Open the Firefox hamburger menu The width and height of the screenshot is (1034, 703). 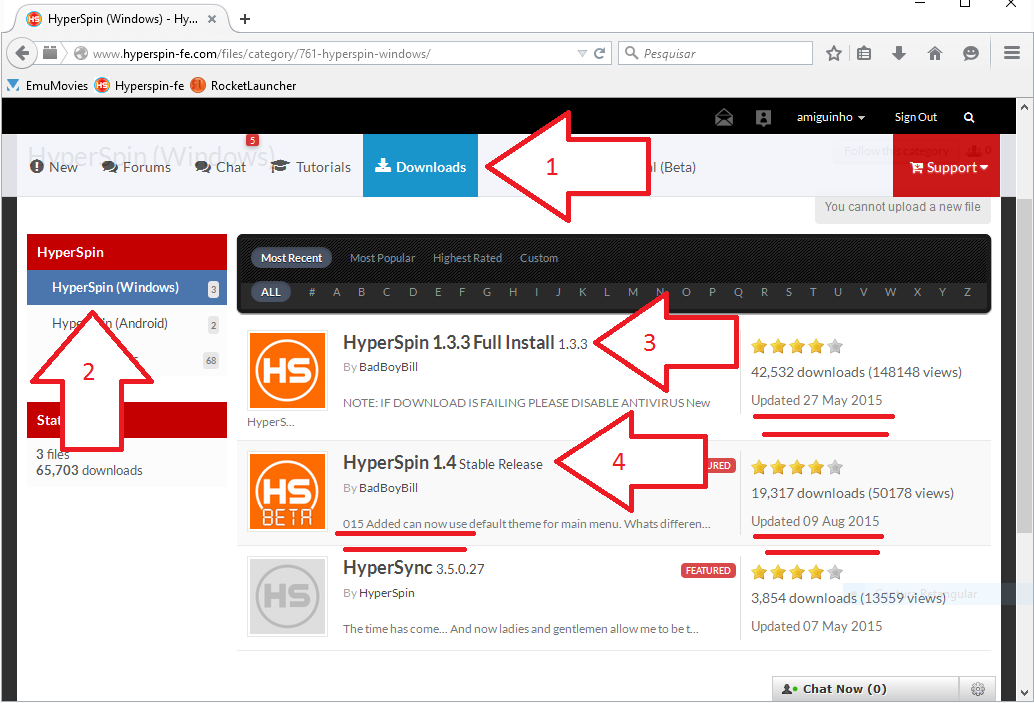(x=1012, y=53)
